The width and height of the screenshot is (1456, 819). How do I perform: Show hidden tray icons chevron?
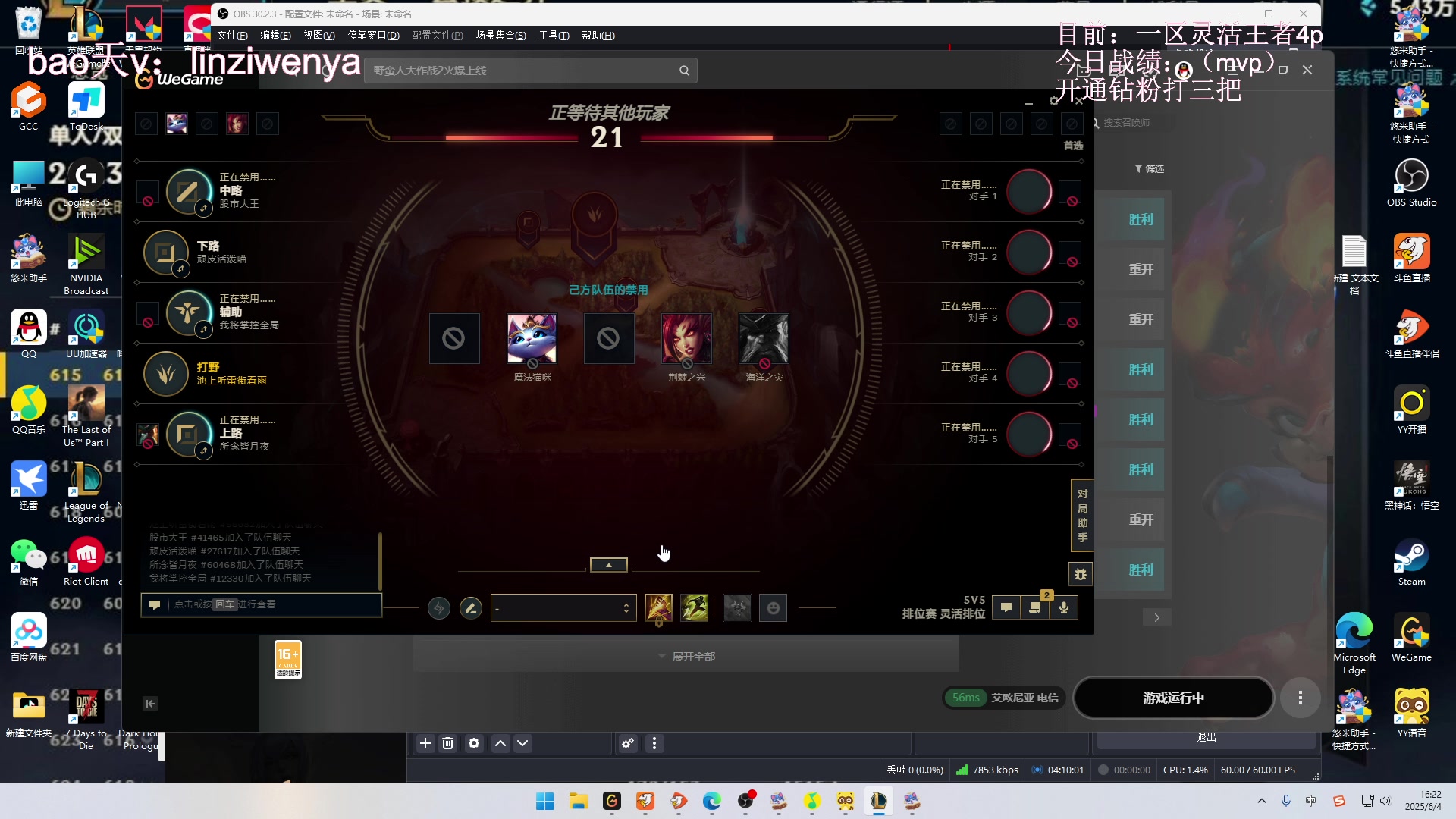click(x=1261, y=801)
